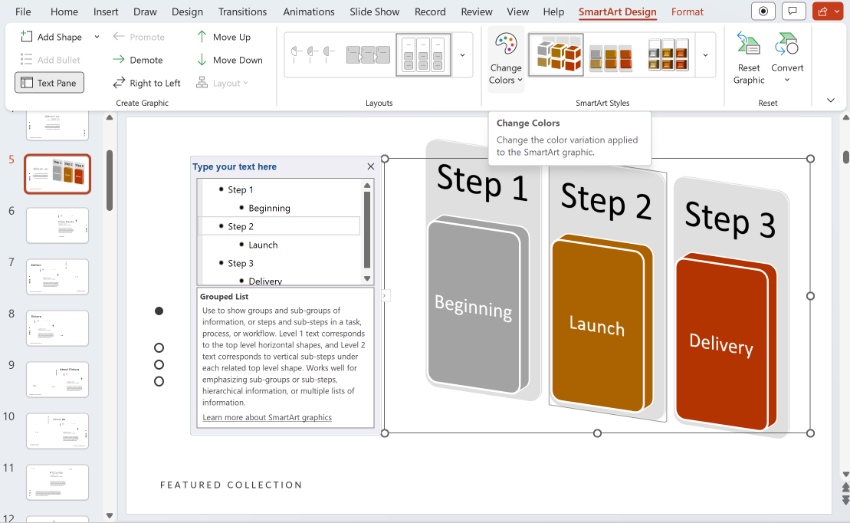Click the orange 'Launch' SmartArt shape
The width and height of the screenshot is (850, 523).
(599, 324)
